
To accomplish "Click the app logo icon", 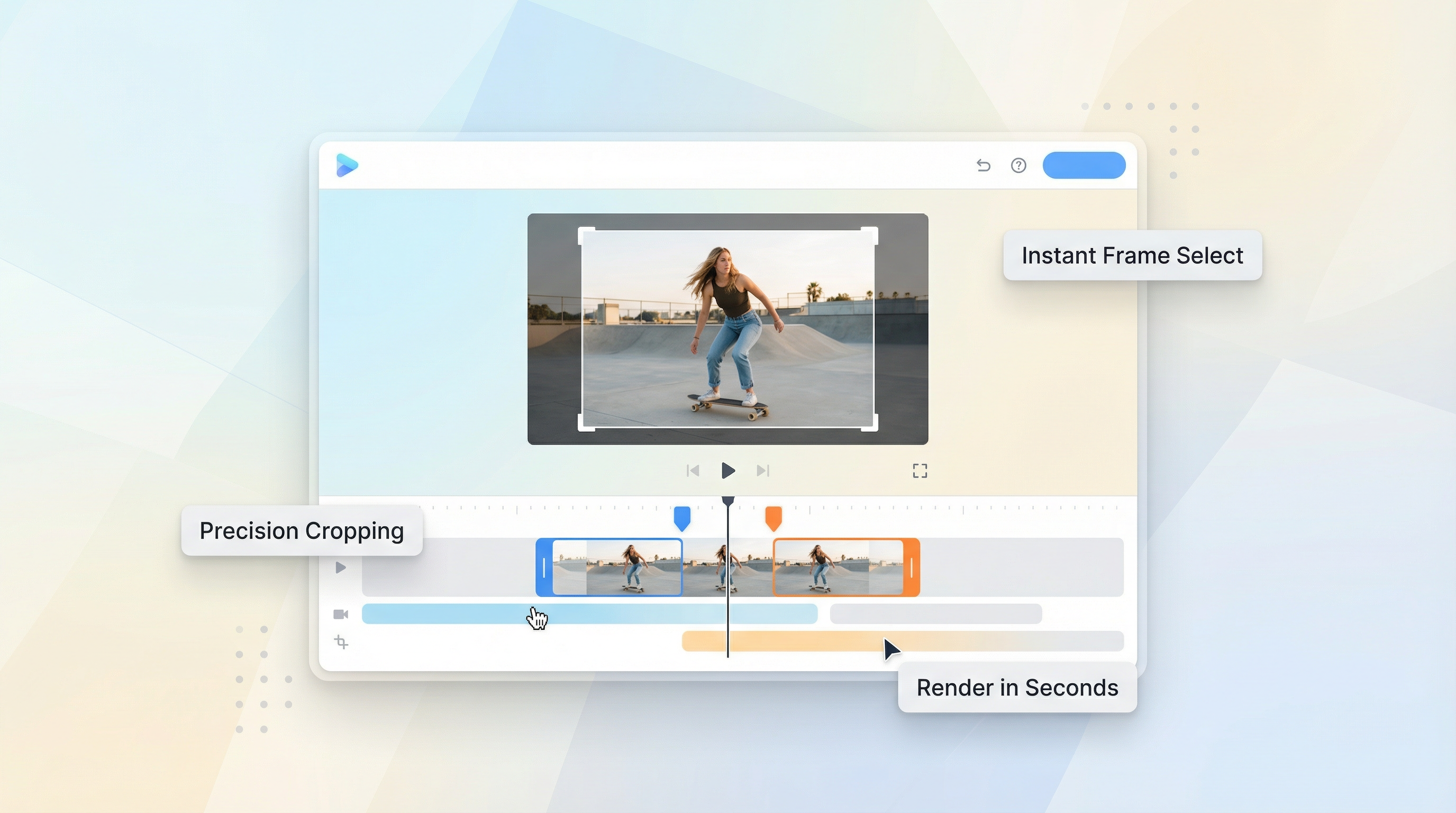I will tap(347, 165).
